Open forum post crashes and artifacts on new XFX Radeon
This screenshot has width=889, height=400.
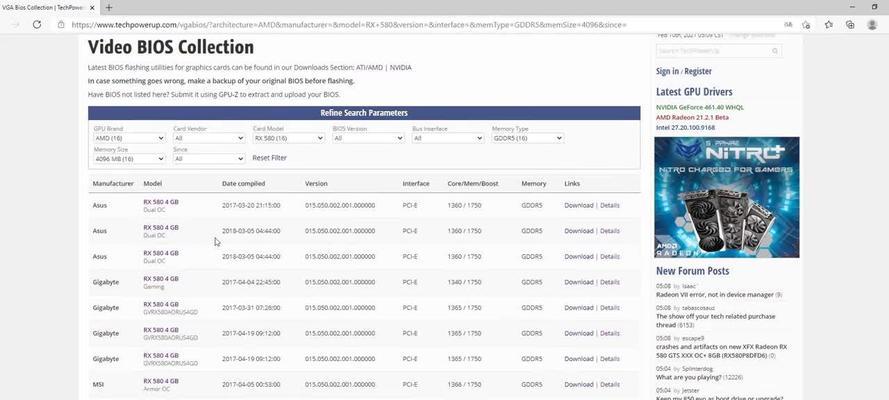[x=722, y=351]
